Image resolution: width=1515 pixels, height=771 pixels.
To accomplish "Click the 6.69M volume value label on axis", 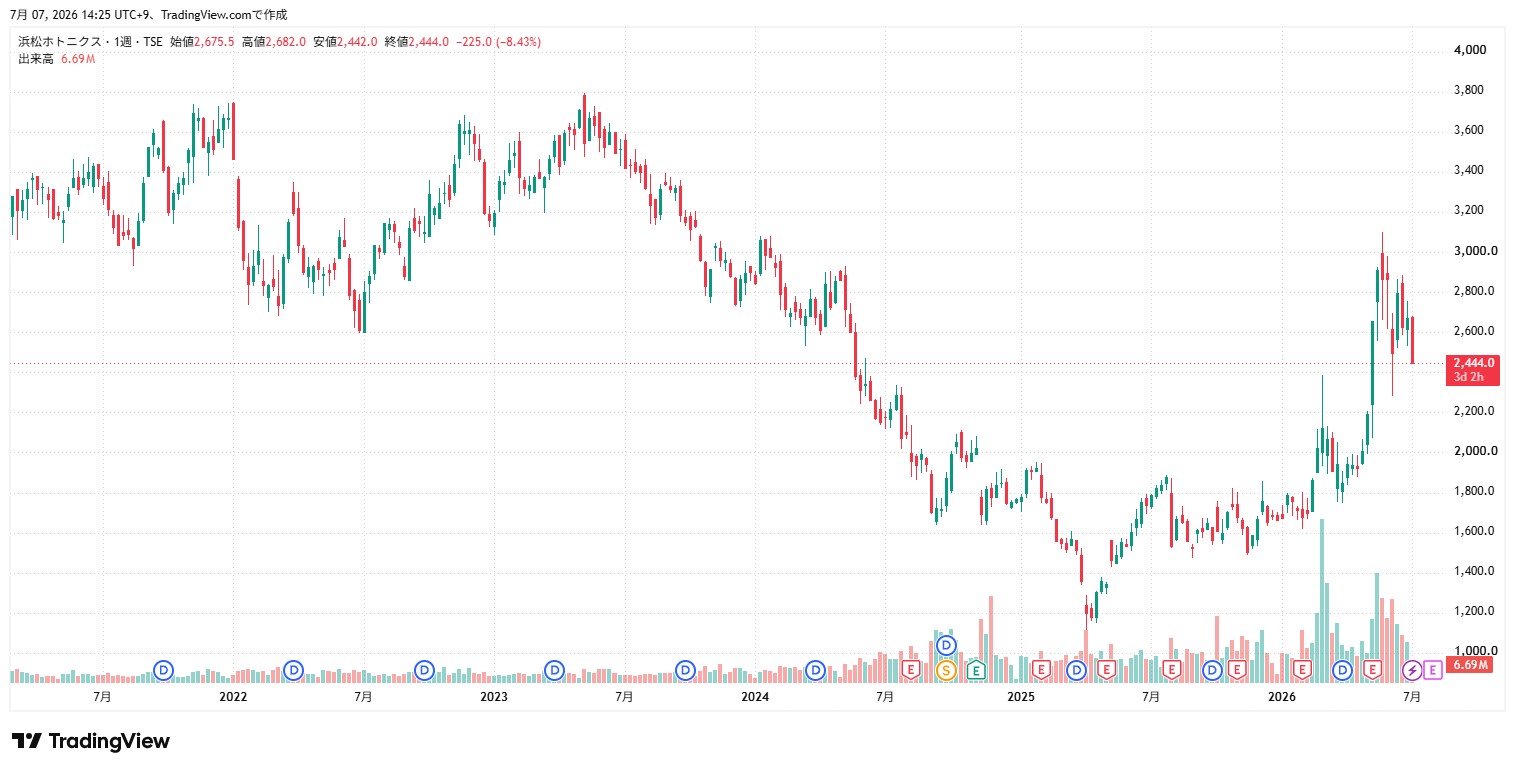I will pos(1470,665).
